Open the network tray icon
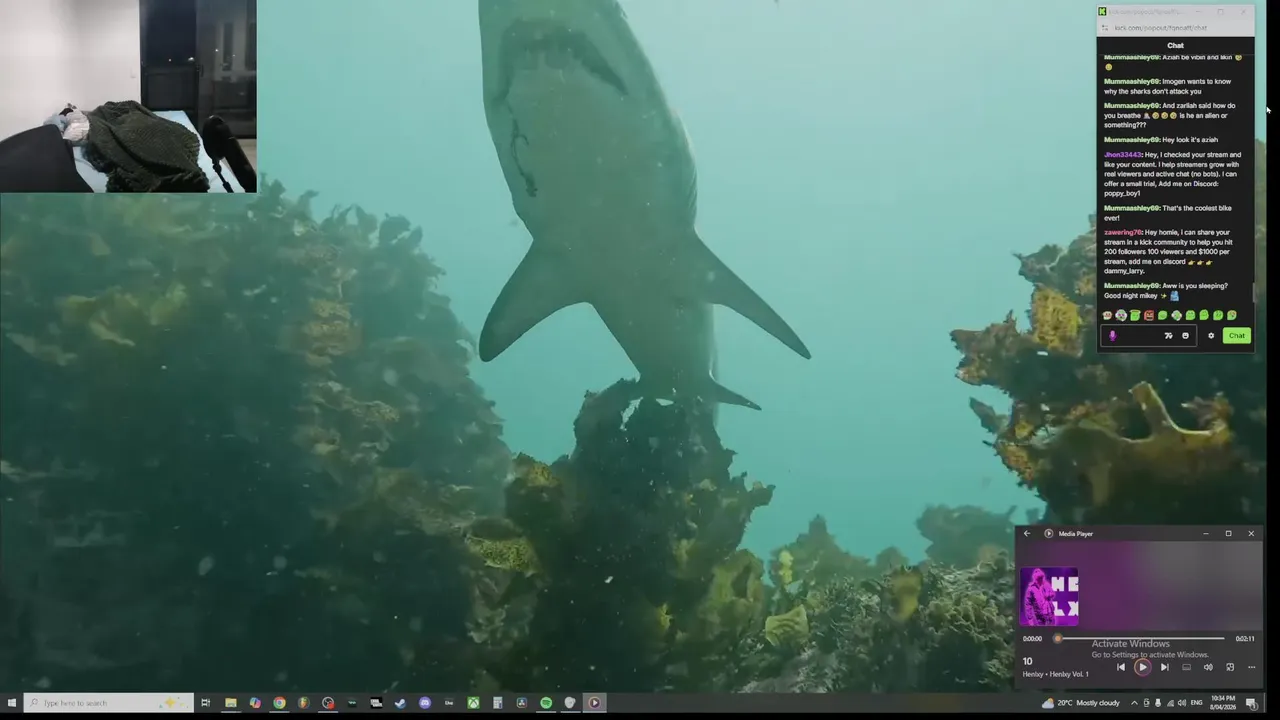 point(1170,703)
